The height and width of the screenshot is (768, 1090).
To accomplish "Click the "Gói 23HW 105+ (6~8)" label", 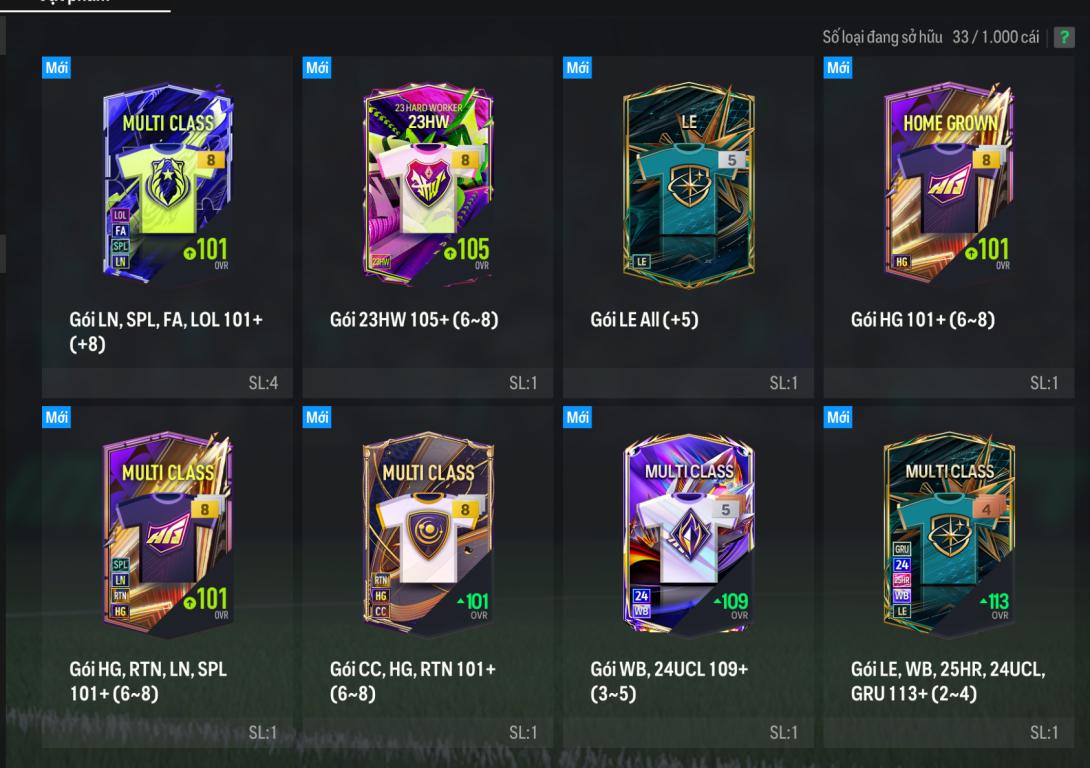I will click(414, 320).
